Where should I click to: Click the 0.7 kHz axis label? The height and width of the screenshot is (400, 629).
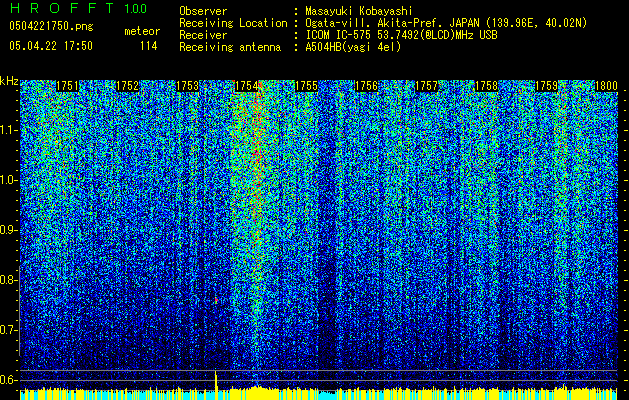point(8,330)
